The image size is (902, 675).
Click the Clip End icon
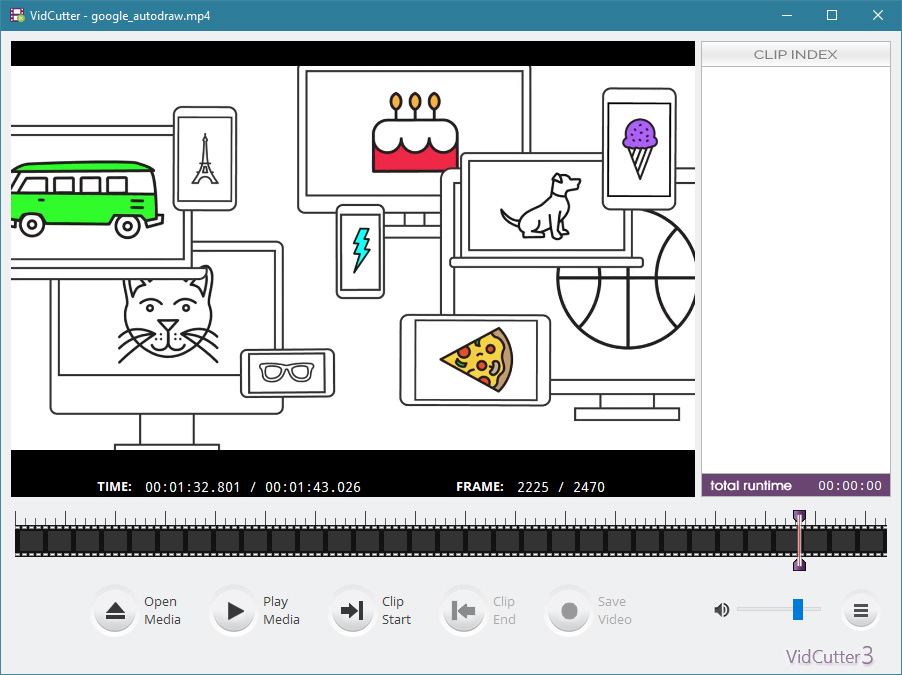pos(463,611)
